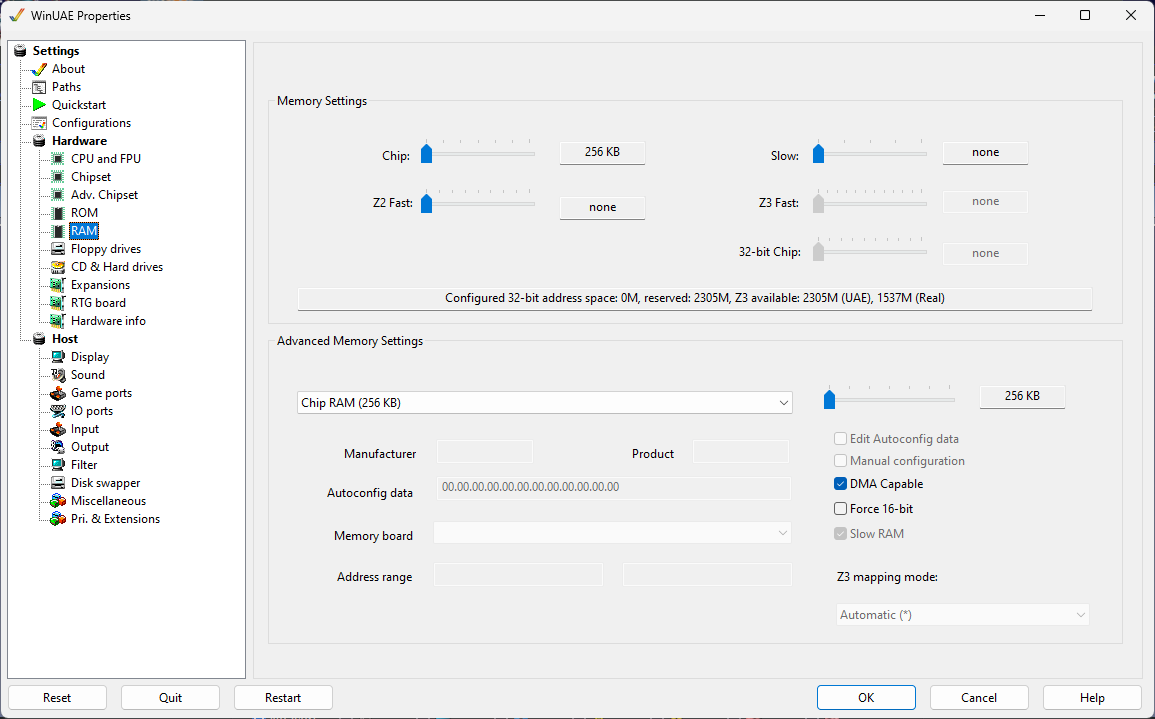
Task: Click the About checkmark icon
Action: coord(39,69)
